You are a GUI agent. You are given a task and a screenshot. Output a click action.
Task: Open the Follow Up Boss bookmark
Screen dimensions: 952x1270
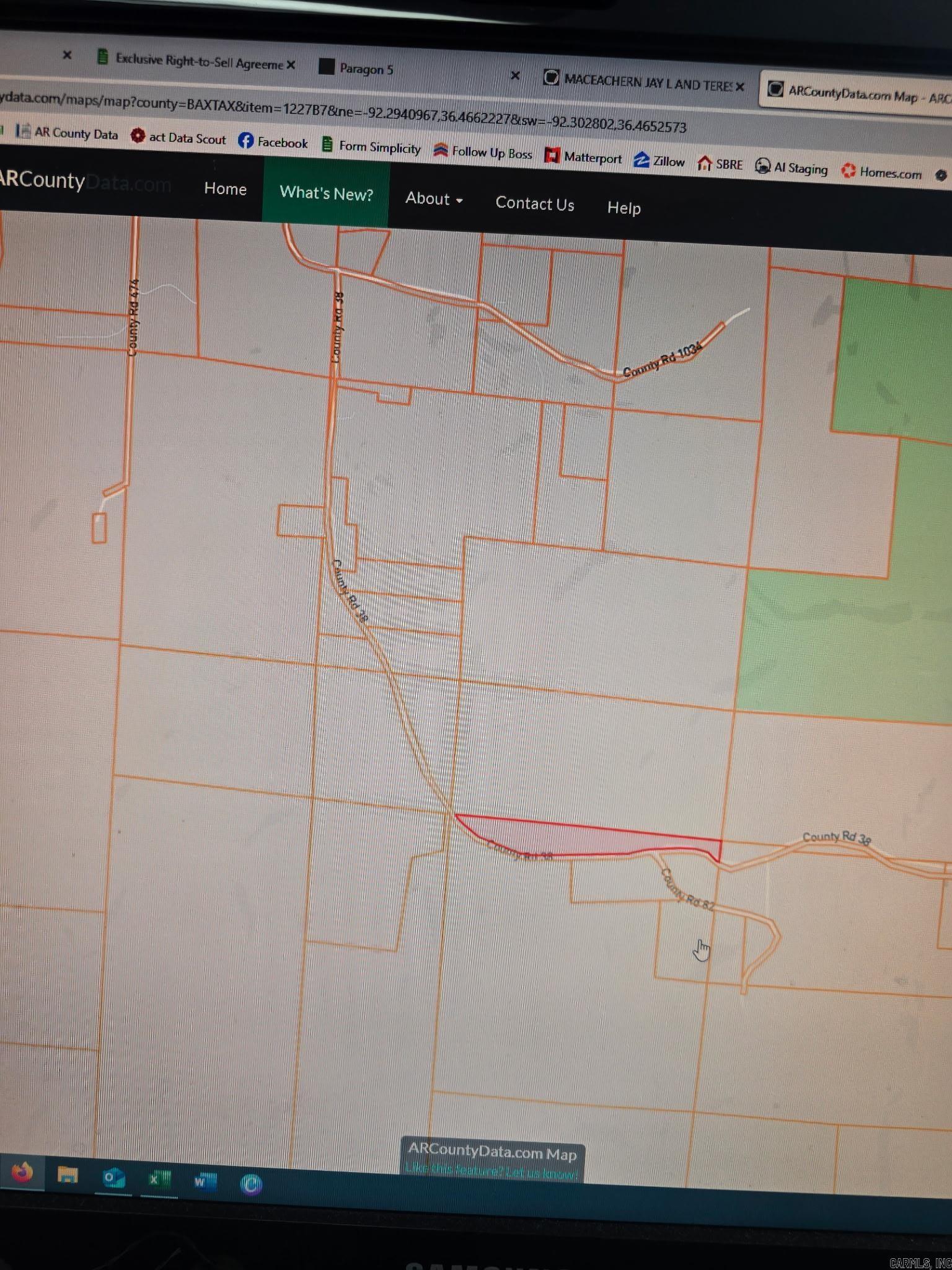483,152
